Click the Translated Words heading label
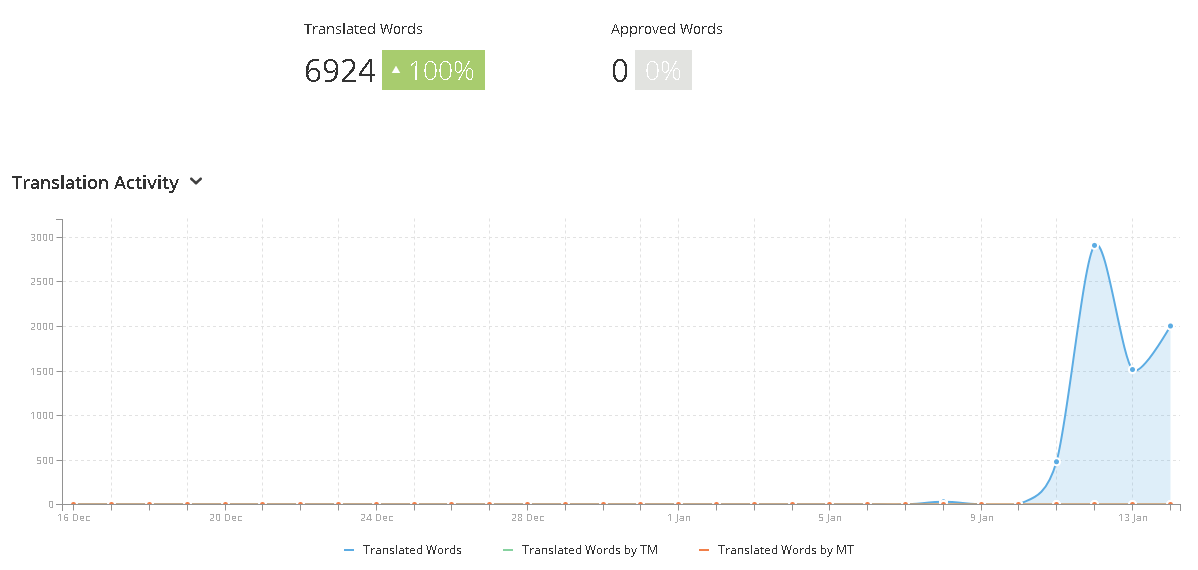The width and height of the screenshot is (1198, 570). tap(363, 29)
